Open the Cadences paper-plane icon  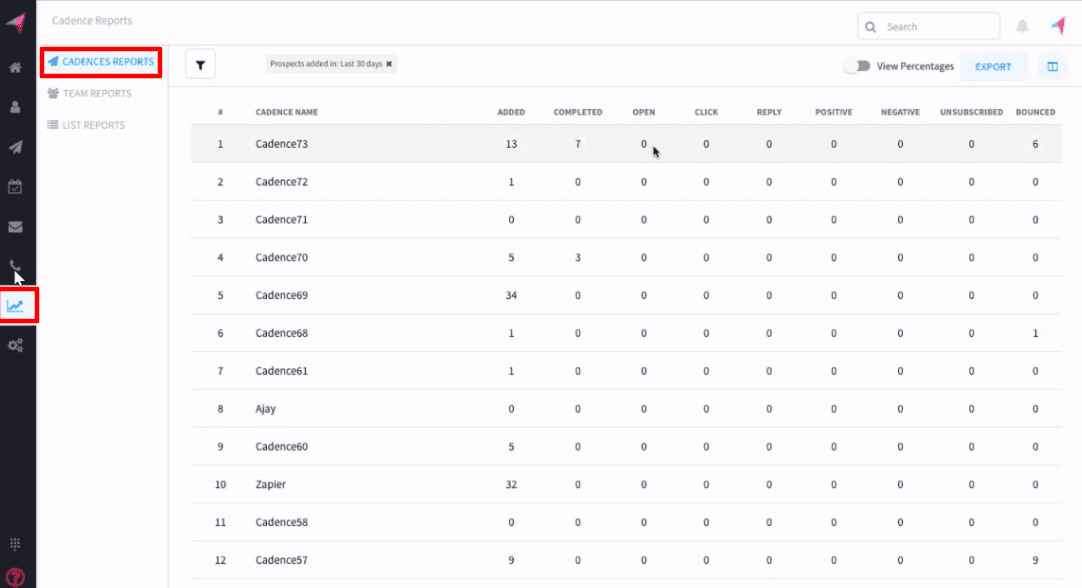coord(15,147)
